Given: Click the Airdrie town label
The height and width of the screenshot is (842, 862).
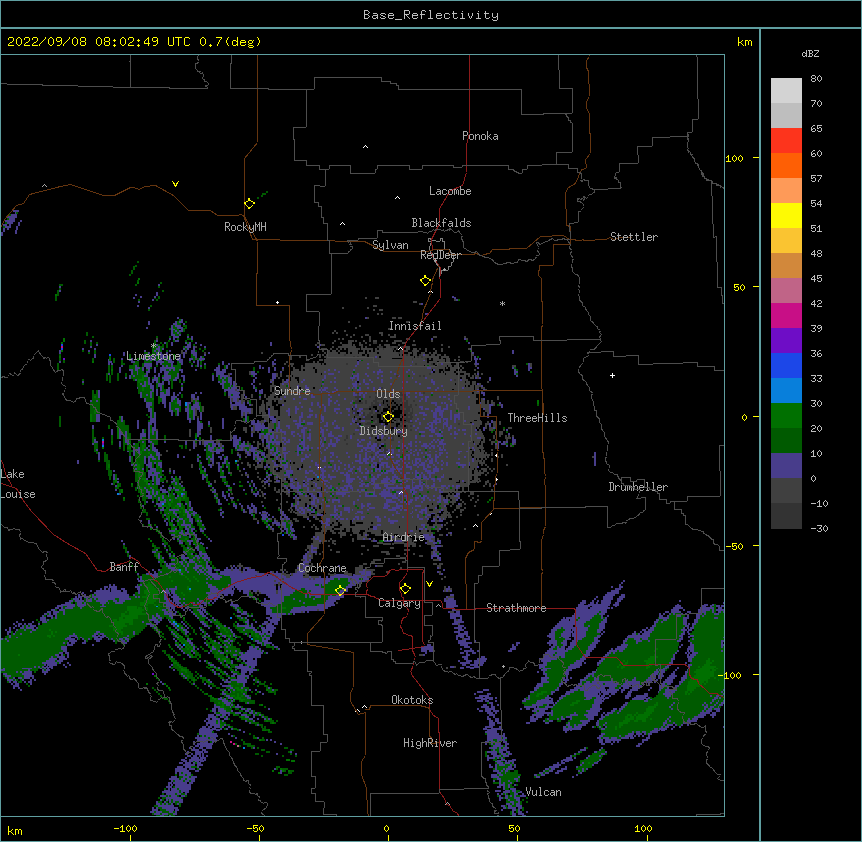Looking at the screenshot, I should (x=404, y=537).
